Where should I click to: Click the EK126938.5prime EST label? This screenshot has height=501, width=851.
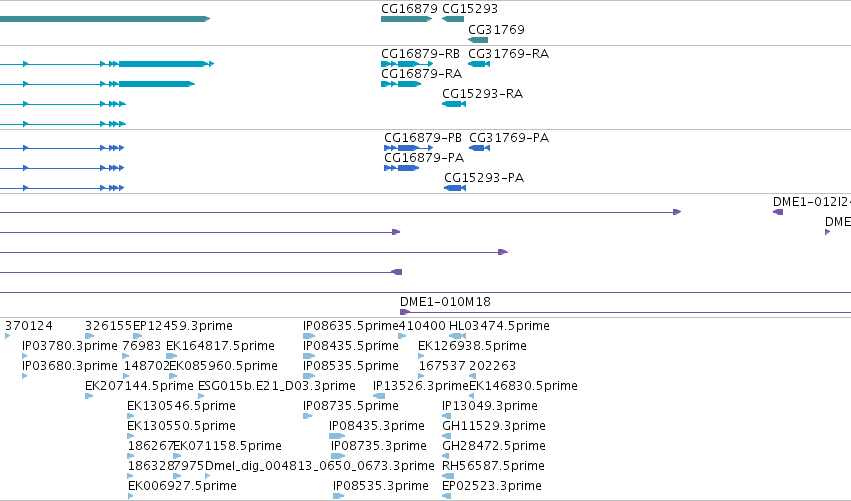472,346
